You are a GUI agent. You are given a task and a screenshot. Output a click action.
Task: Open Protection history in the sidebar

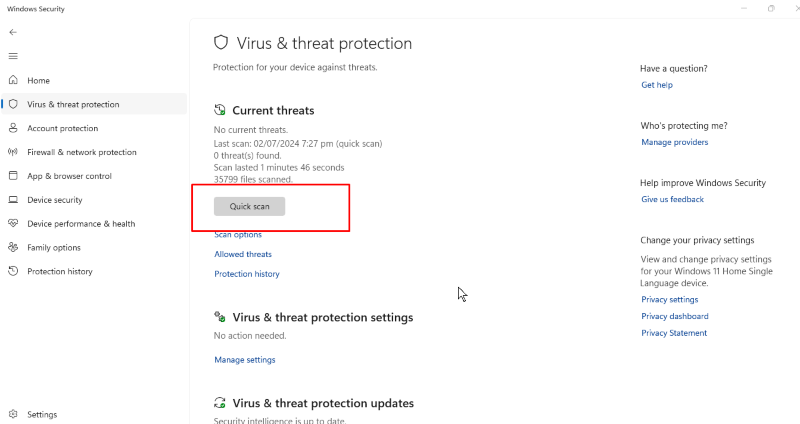[60, 272]
